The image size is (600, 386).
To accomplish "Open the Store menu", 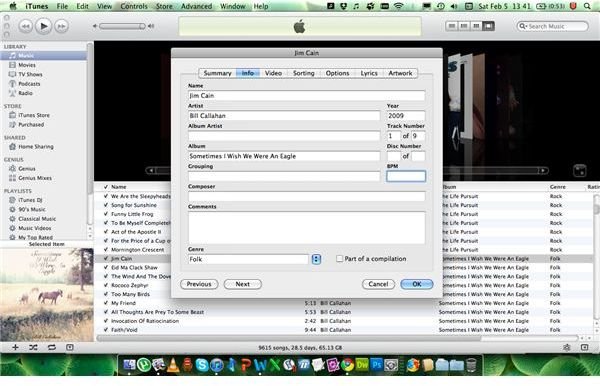I will (164, 6).
